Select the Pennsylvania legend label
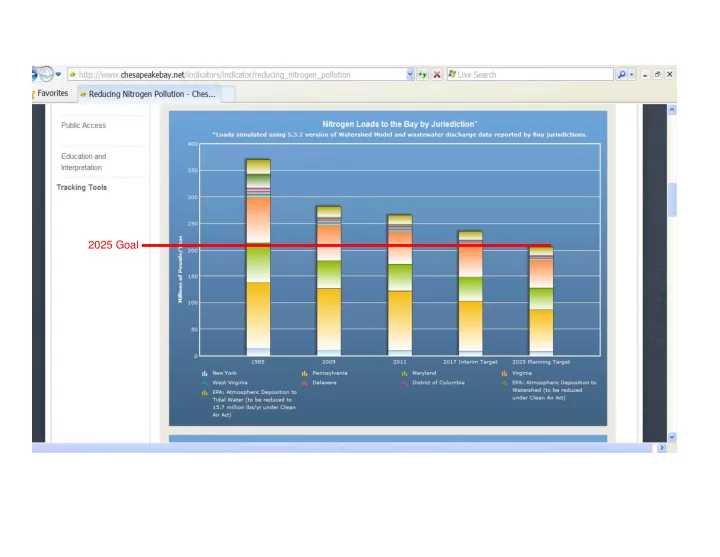The height and width of the screenshot is (557, 720). 330,373
